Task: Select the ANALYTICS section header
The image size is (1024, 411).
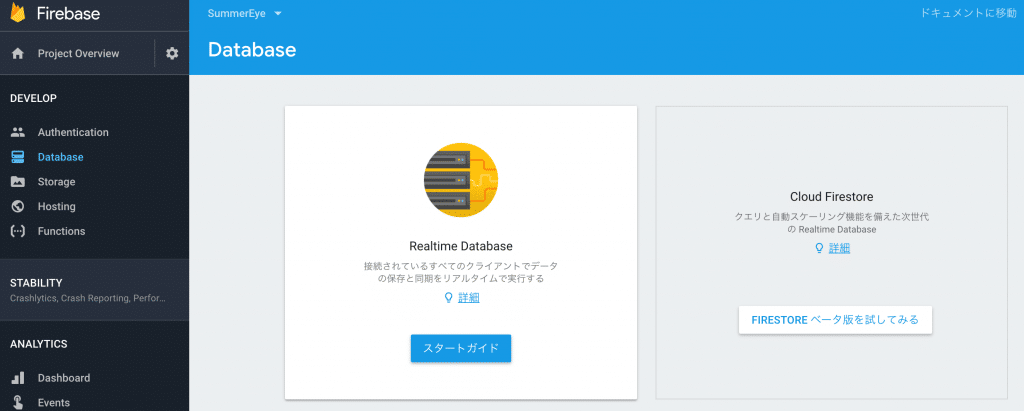Action: [x=39, y=344]
